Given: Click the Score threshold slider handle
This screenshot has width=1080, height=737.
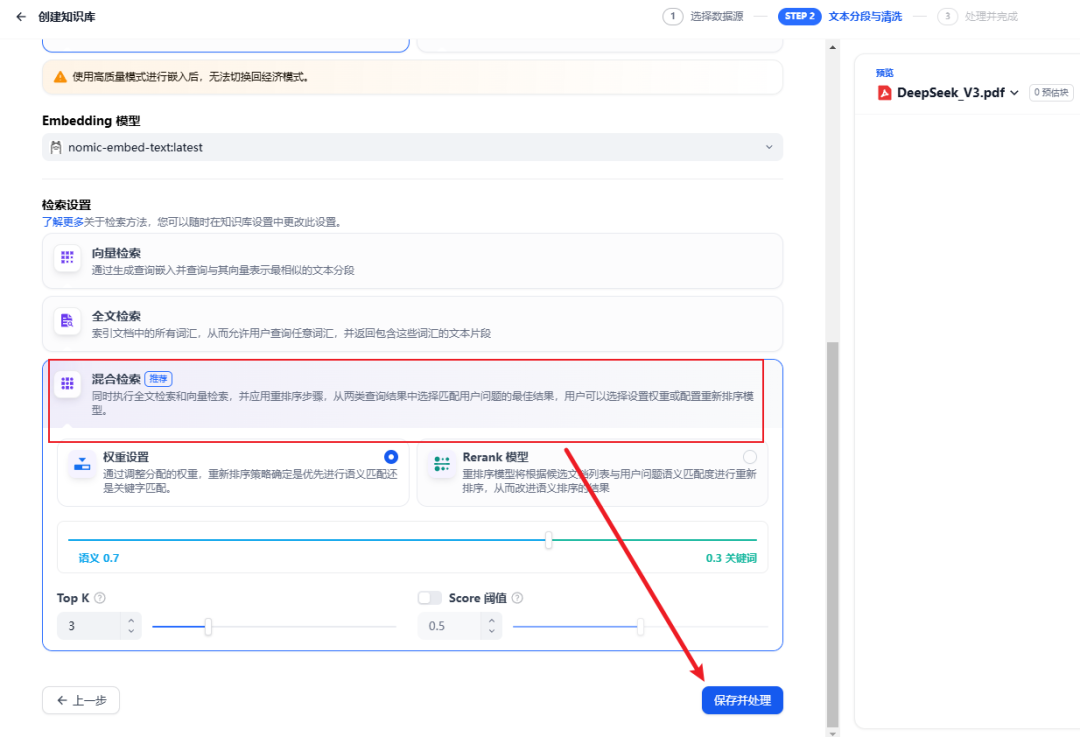Looking at the screenshot, I should coord(641,626).
